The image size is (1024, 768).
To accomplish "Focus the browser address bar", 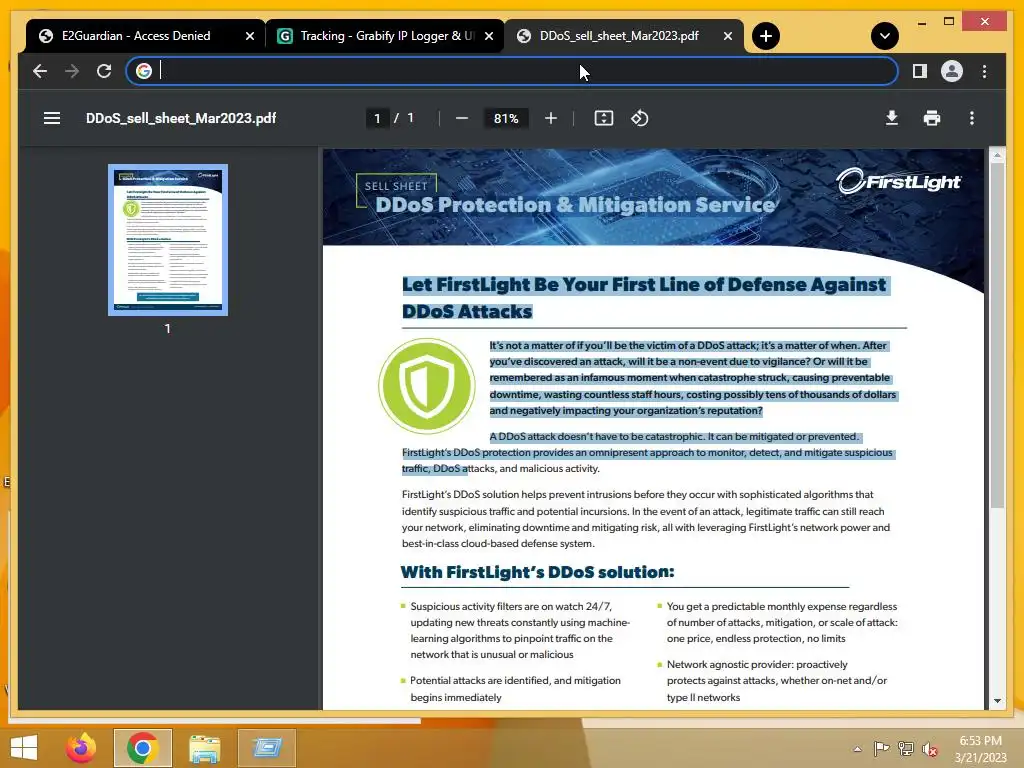I will click(512, 71).
